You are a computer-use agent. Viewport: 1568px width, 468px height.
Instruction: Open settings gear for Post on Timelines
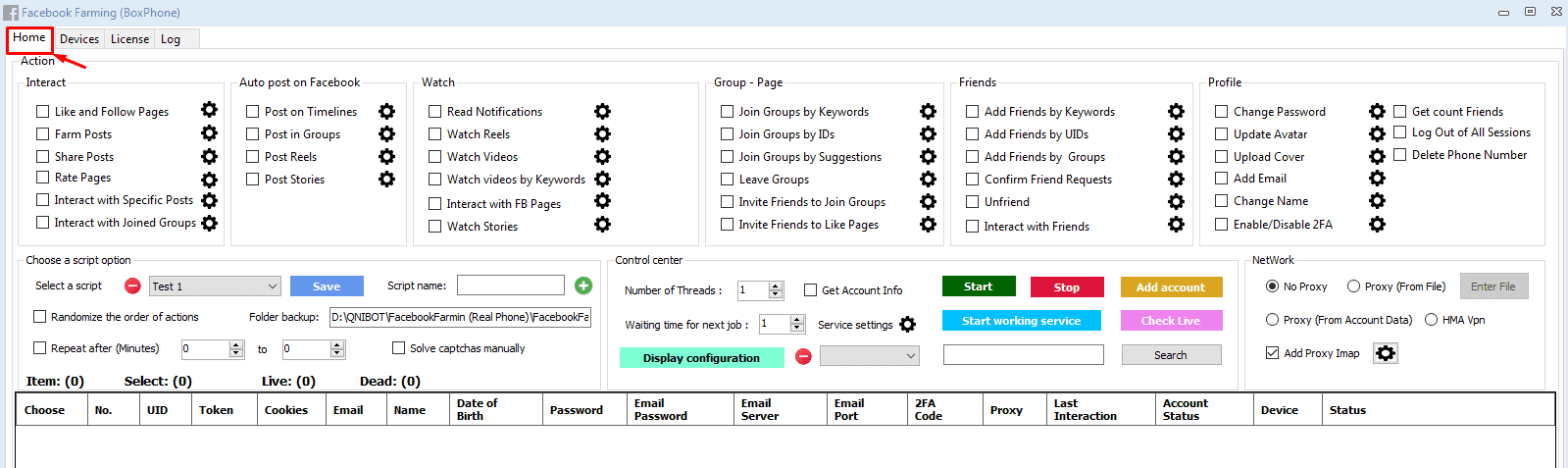point(386,112)
